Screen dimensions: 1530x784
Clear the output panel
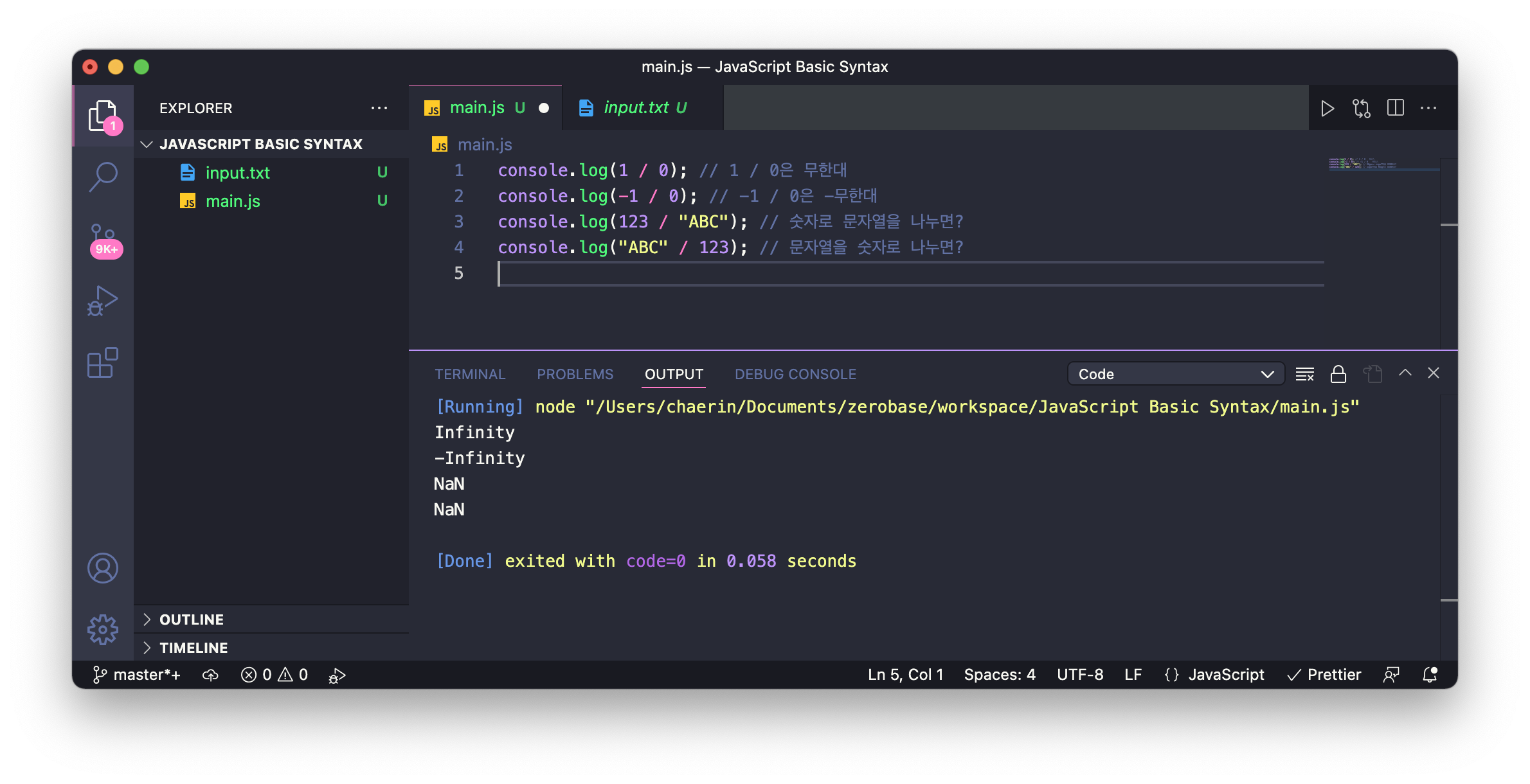coord(1304,374)
